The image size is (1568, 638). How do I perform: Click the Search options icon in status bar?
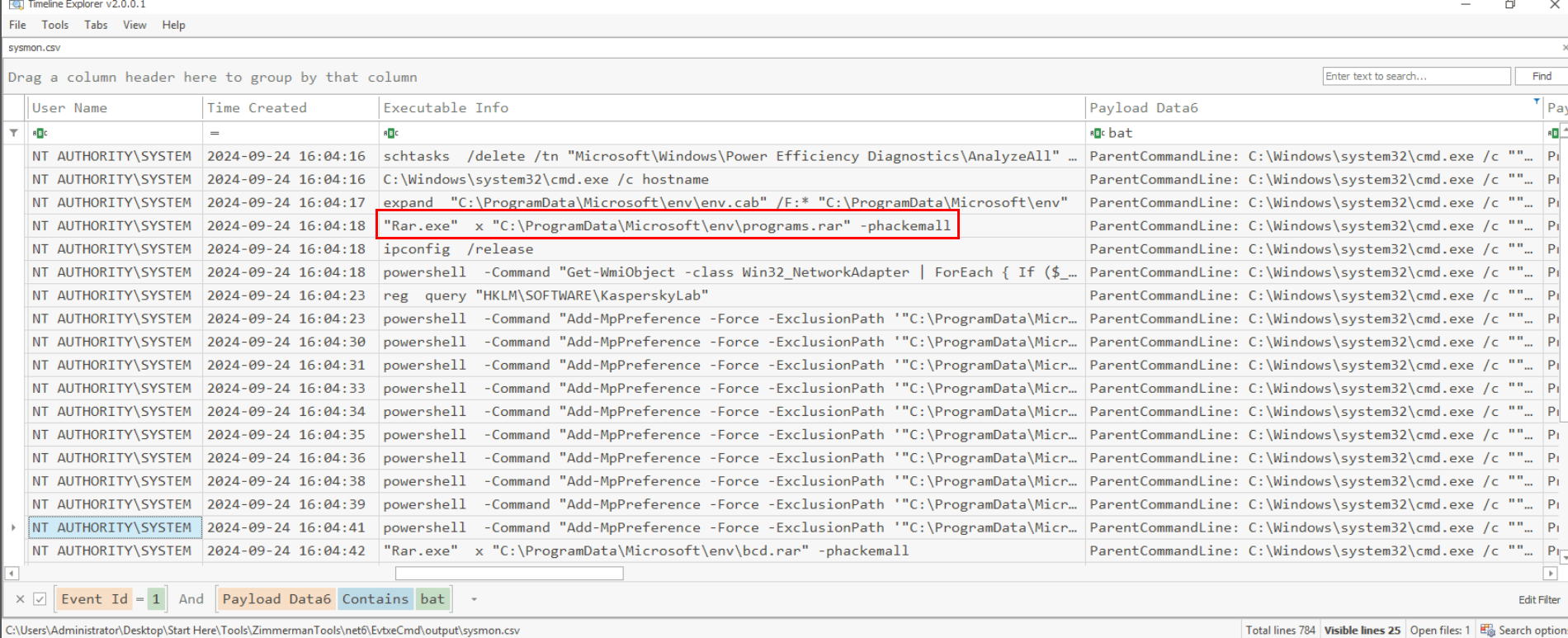point(1487,630)
